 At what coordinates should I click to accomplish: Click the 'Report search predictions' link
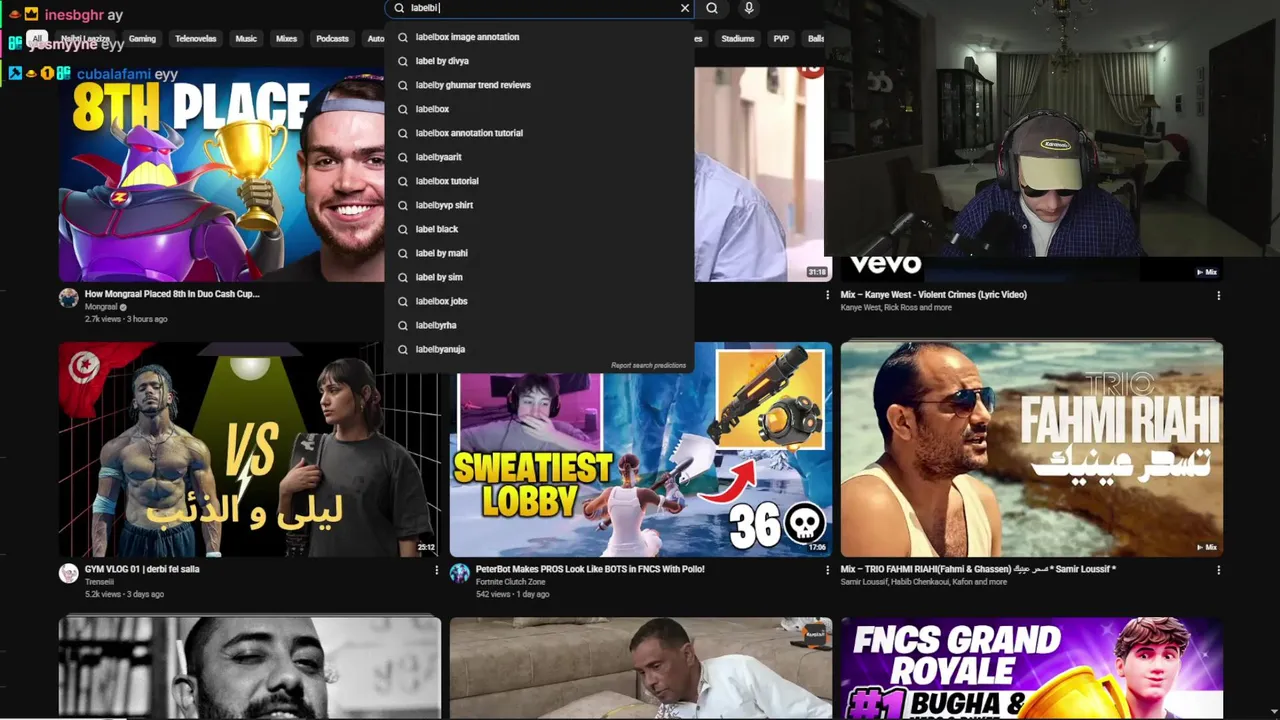pos(648,366)
